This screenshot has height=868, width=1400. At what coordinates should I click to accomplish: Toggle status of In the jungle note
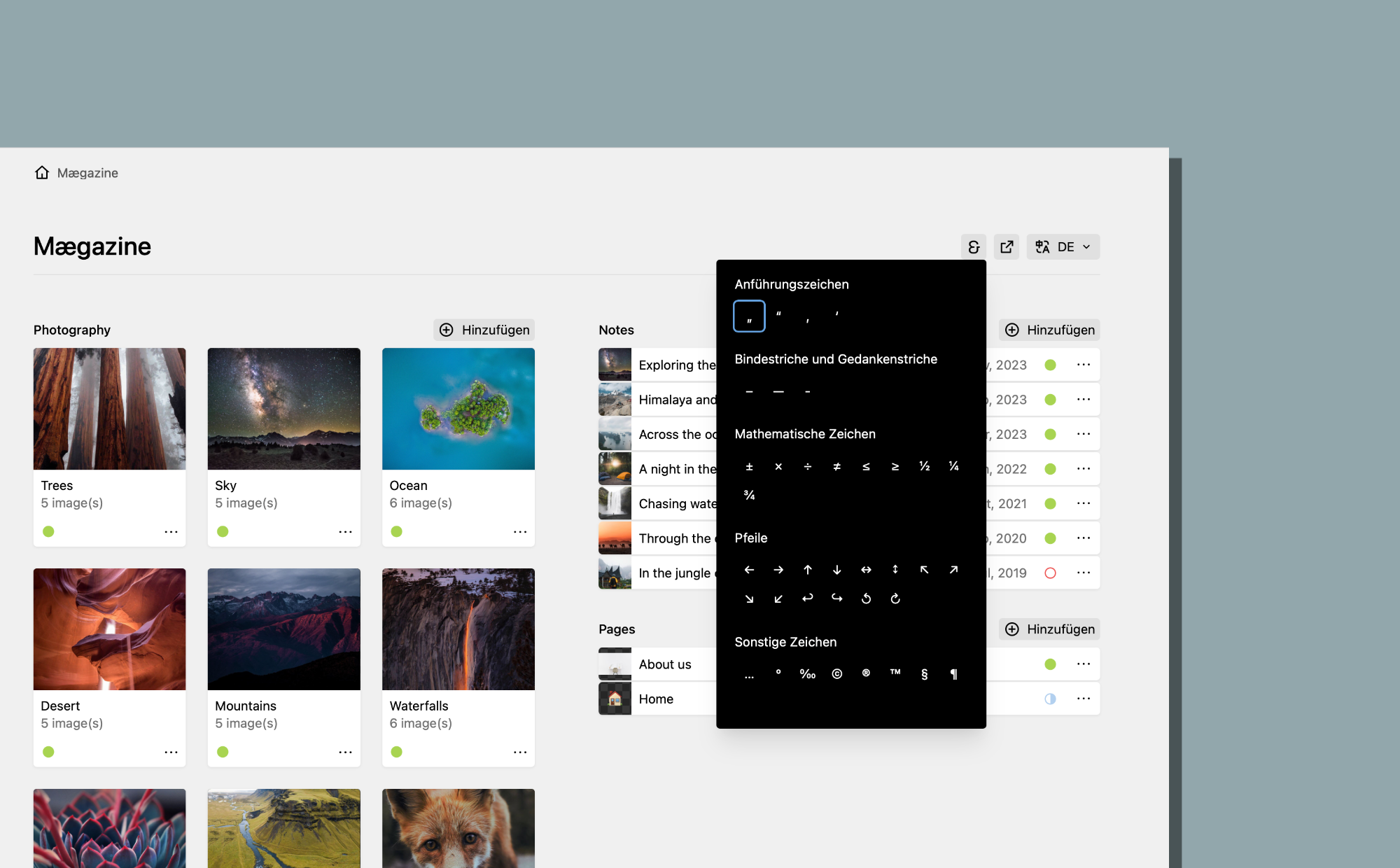point(1050,573)
